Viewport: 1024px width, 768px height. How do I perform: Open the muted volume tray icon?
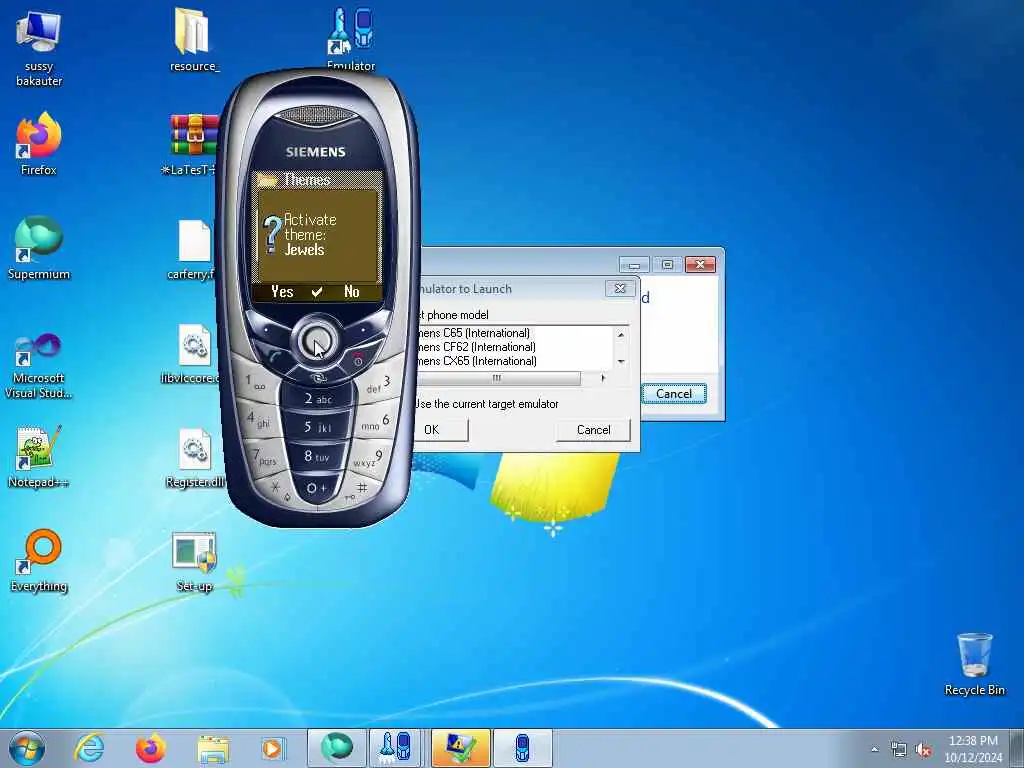[923, 750]
